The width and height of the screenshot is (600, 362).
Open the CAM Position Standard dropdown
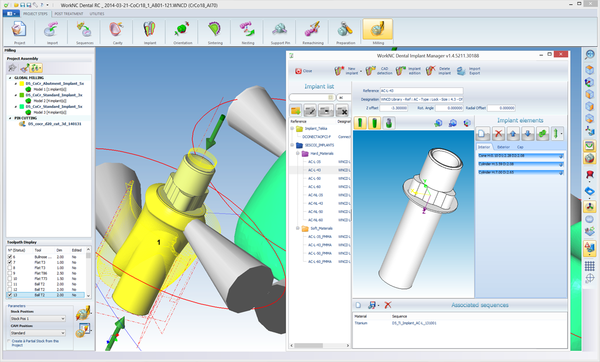(38, 333)
